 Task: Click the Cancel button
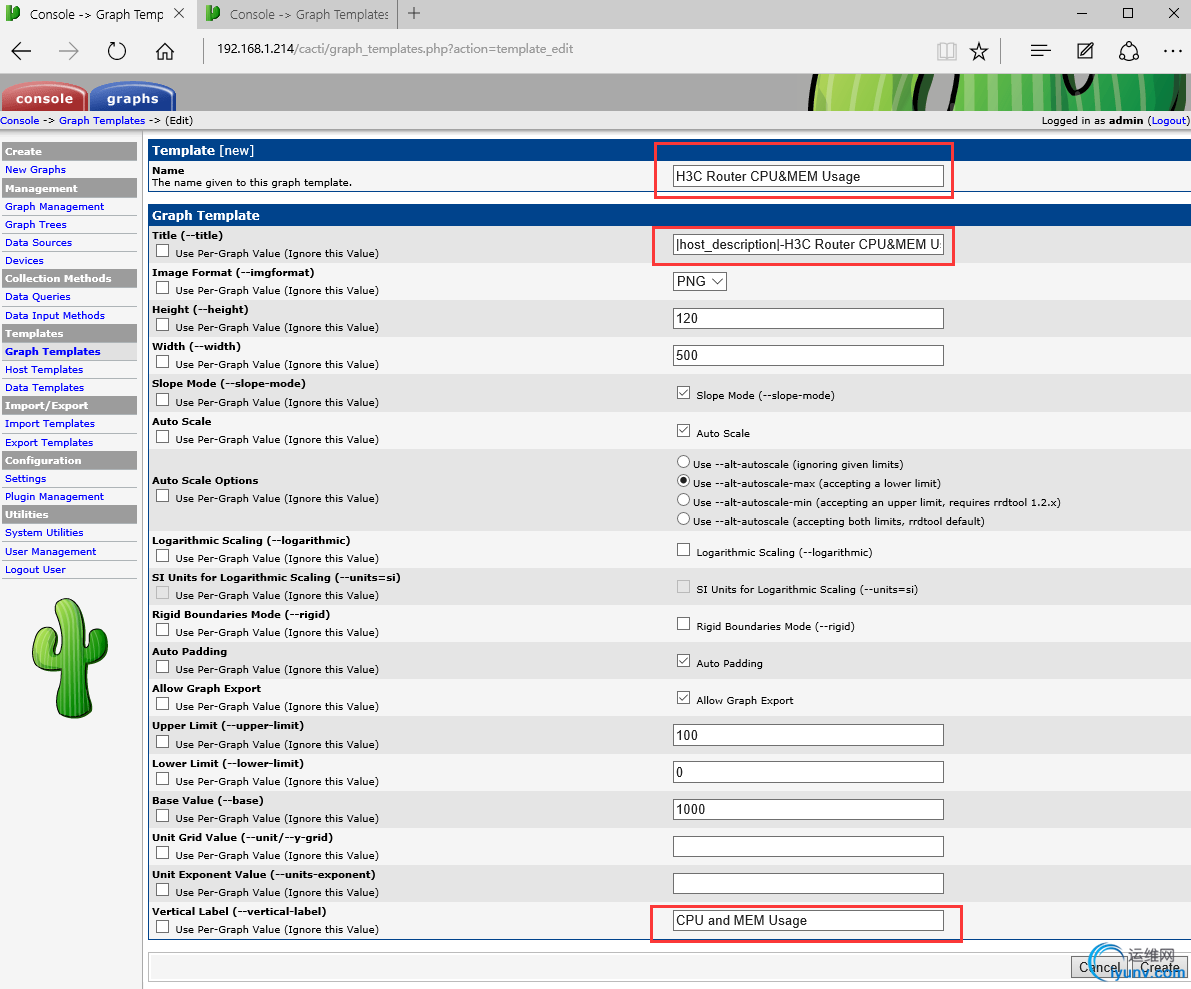coord(1100,967)
